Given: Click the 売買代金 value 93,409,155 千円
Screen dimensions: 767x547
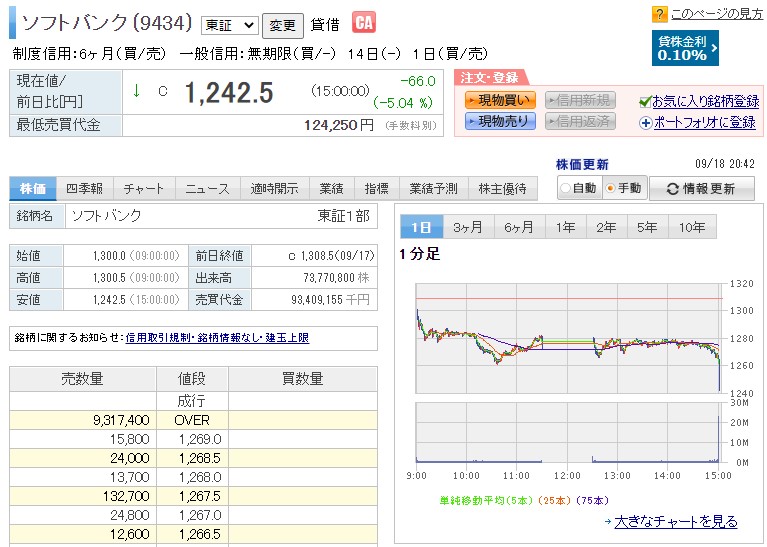Looking at the screenshot, I should [x=330, y=299].
